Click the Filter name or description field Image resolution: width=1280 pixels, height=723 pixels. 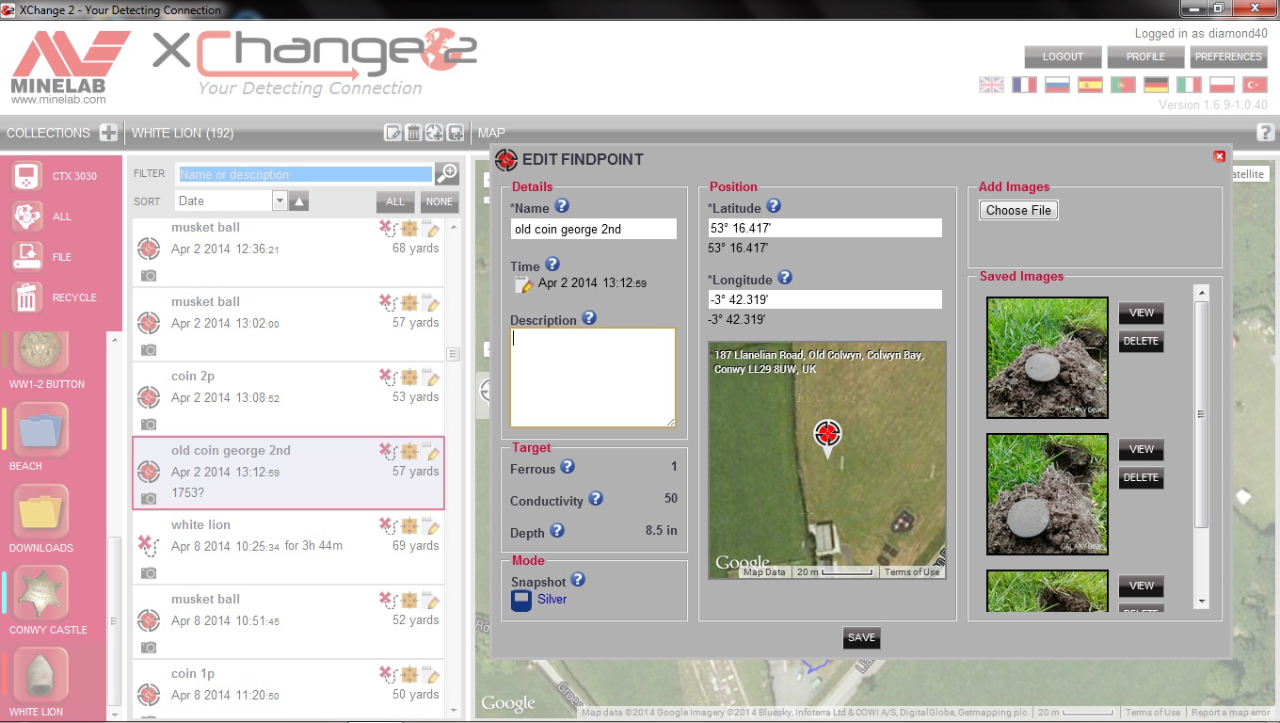click(x=305, y=174)
